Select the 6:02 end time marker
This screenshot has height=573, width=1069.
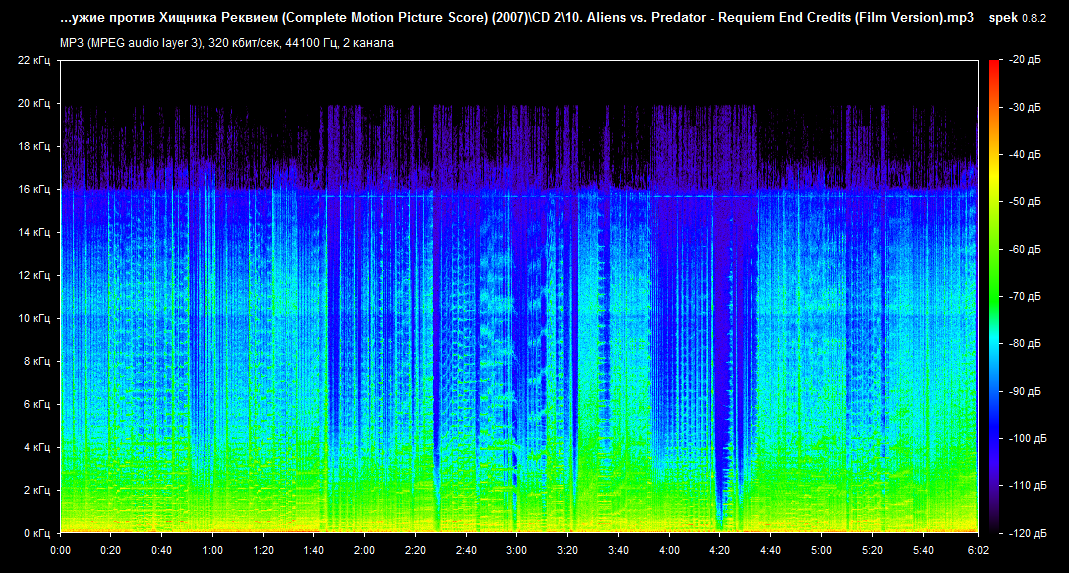[977, 550]
